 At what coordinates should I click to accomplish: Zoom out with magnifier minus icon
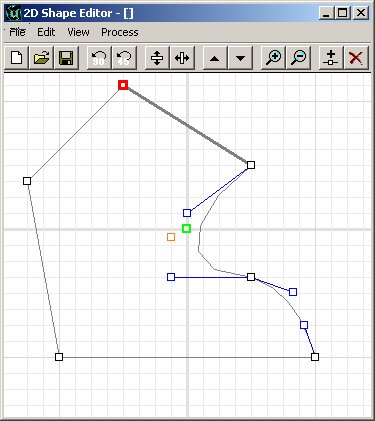coord(298,58)
